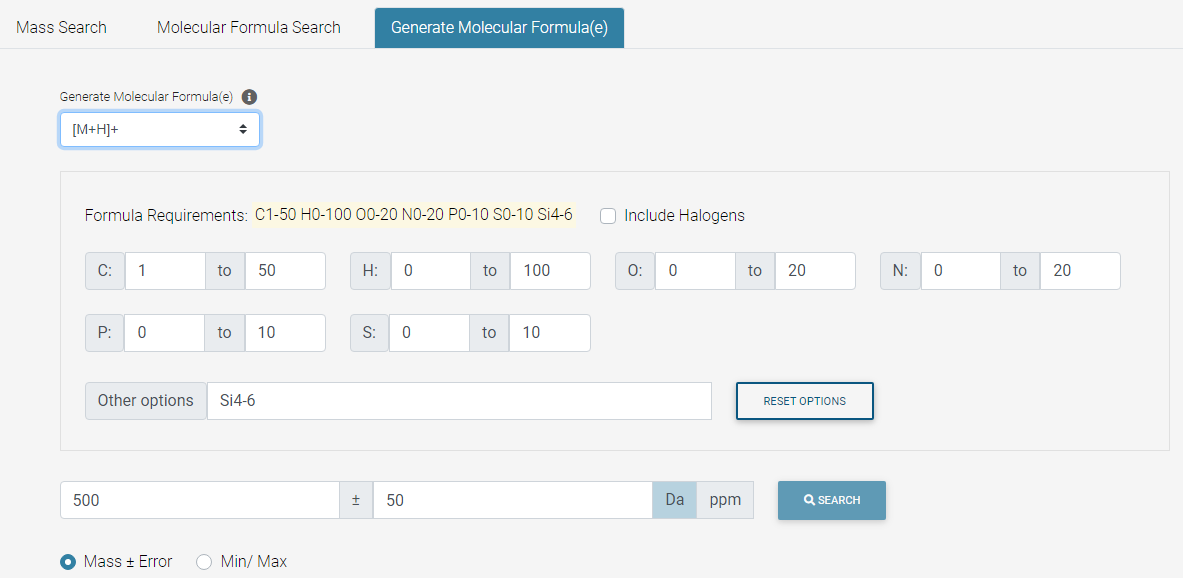Focus the hydrogen maximum field containing 100

550,271
